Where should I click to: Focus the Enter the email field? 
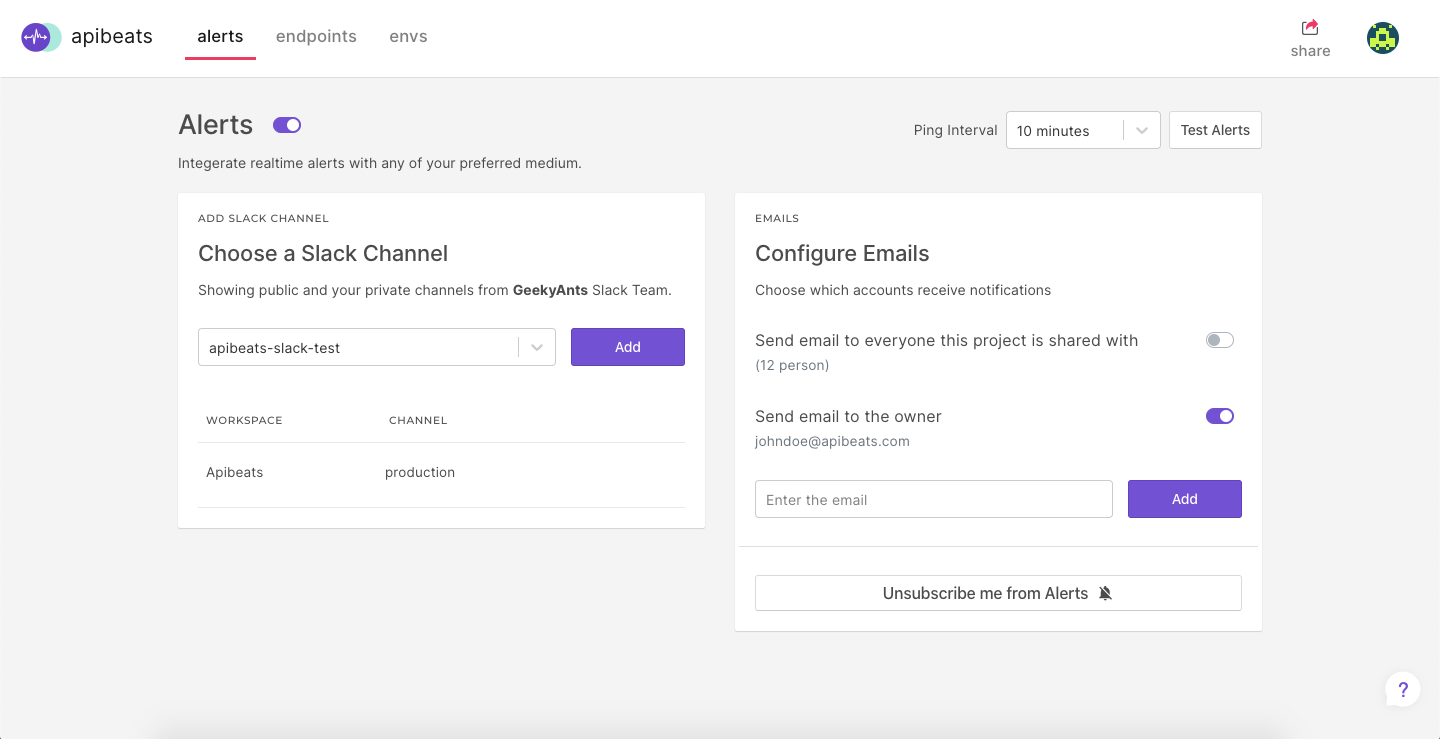point(933,499)
